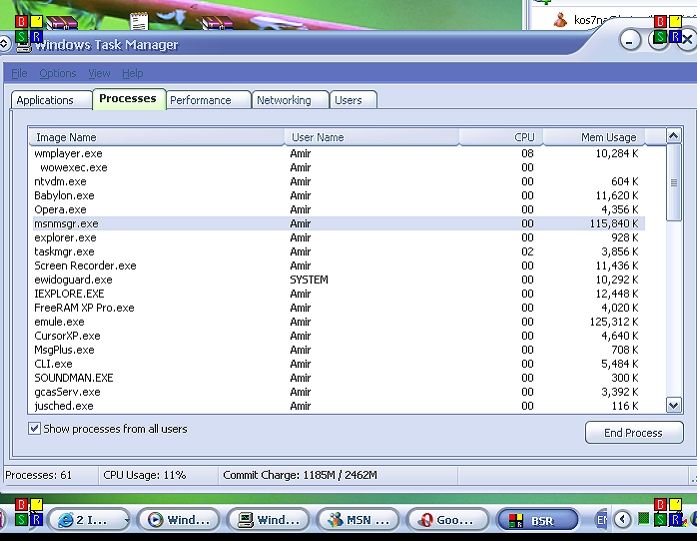Click the roll-up arrows button left of the title
The height and width of the screenshot is (541, 697).
[4, 44]
